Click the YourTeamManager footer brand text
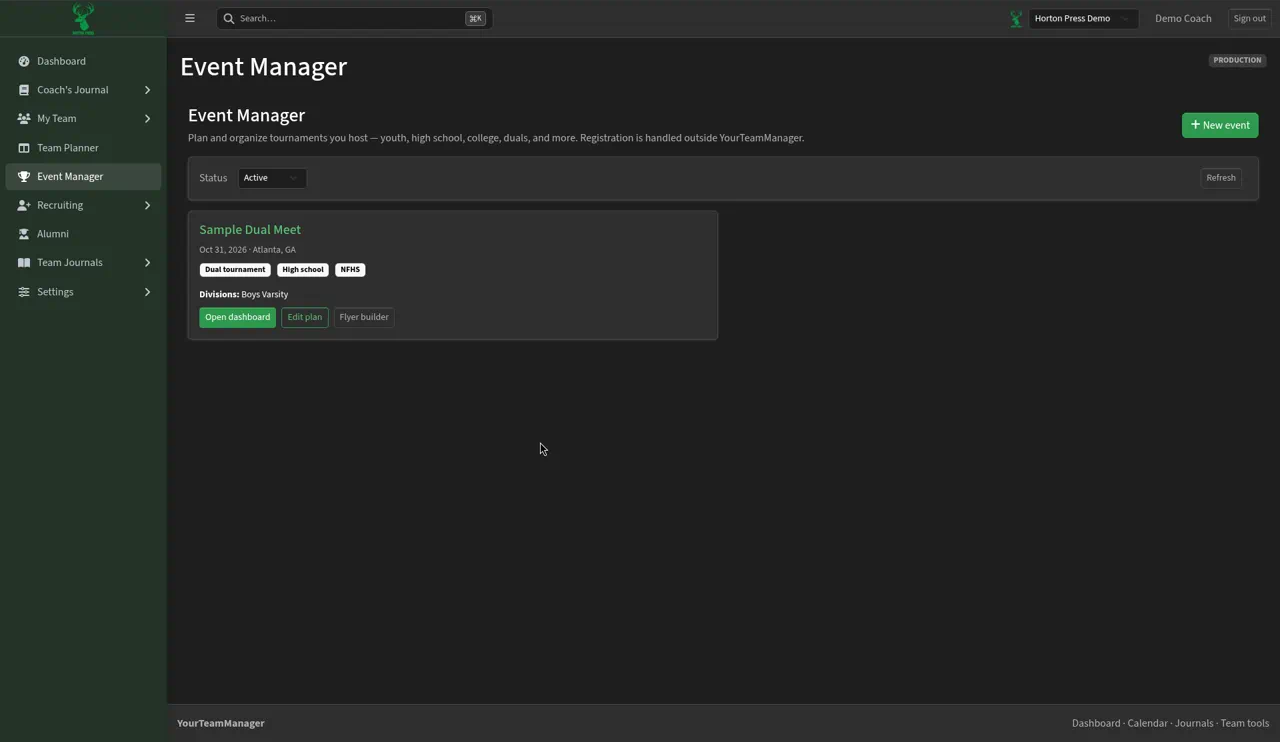This screenshot has width=1280, height=742. tap(221, 723)
